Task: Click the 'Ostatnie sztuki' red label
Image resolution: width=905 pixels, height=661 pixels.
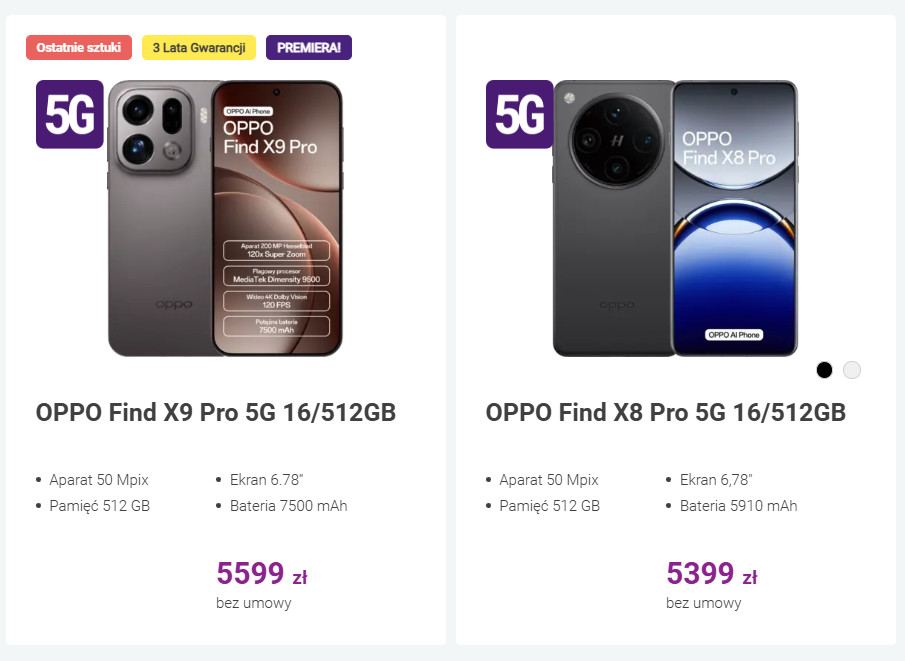Action: [x=79, y=47]
